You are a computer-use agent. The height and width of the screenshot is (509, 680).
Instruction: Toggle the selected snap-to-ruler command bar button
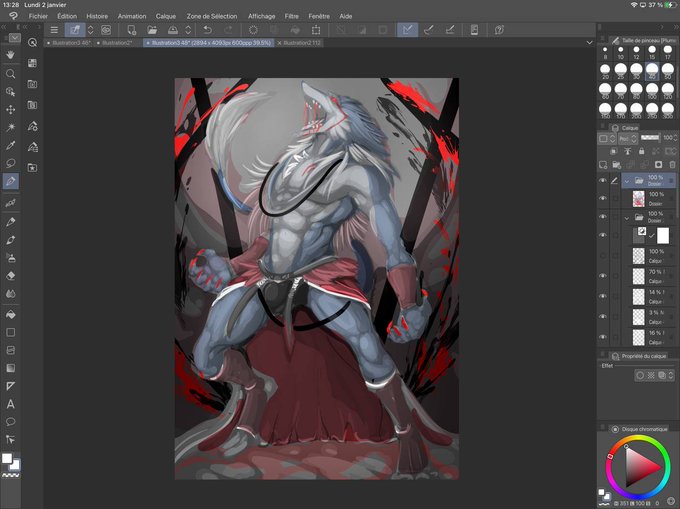click(x=407, y=30)
